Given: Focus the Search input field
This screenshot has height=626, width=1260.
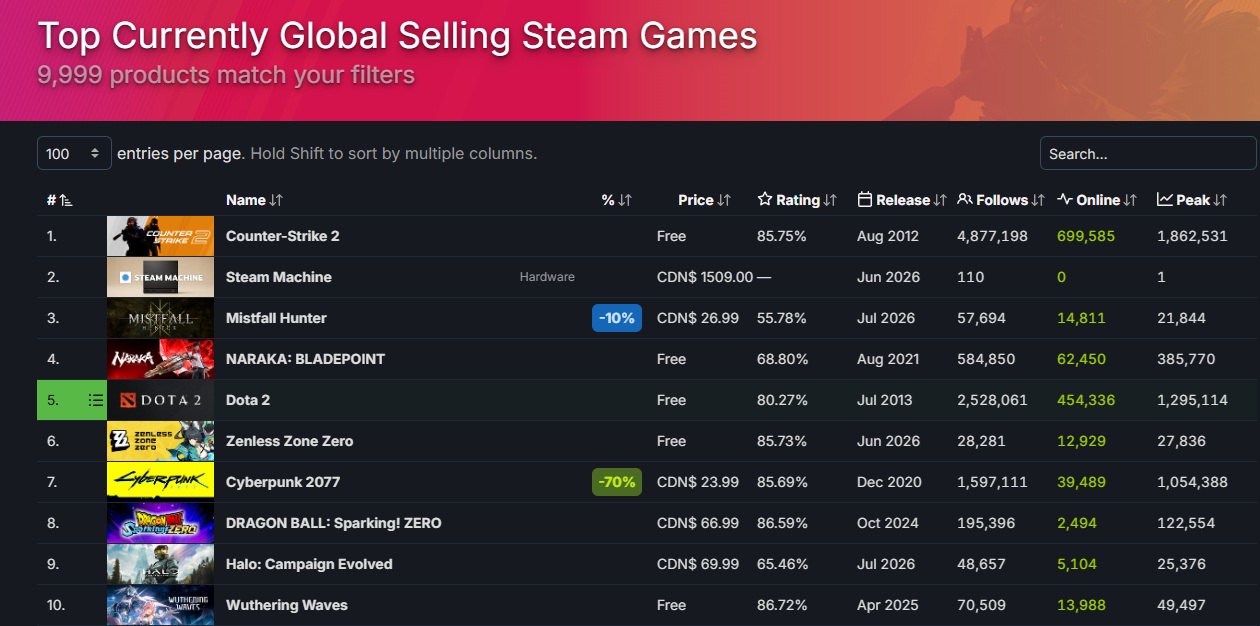Looking at the screenshot, I should pyautogui.click(x=1148, y=154).
